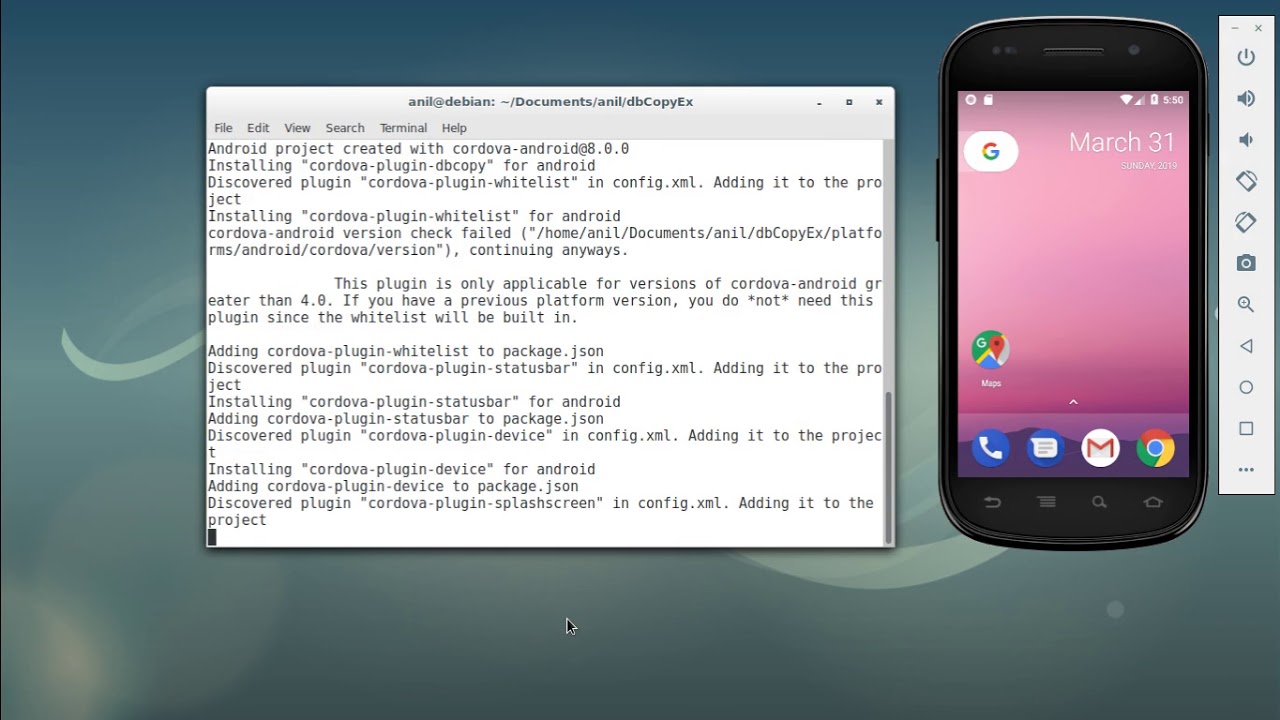The height and width of the screenshot is (720, 1280).
Task: Close the emulator control sidebar
Action: point(1258,28)
